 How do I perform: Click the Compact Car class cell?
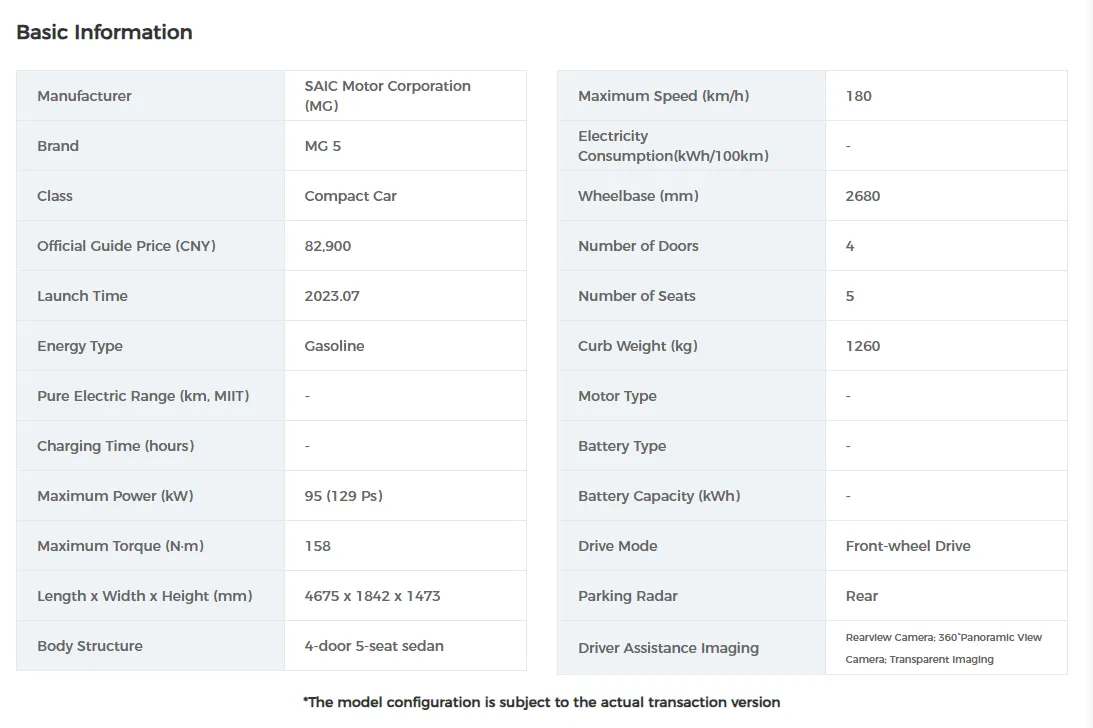[350, 196]
